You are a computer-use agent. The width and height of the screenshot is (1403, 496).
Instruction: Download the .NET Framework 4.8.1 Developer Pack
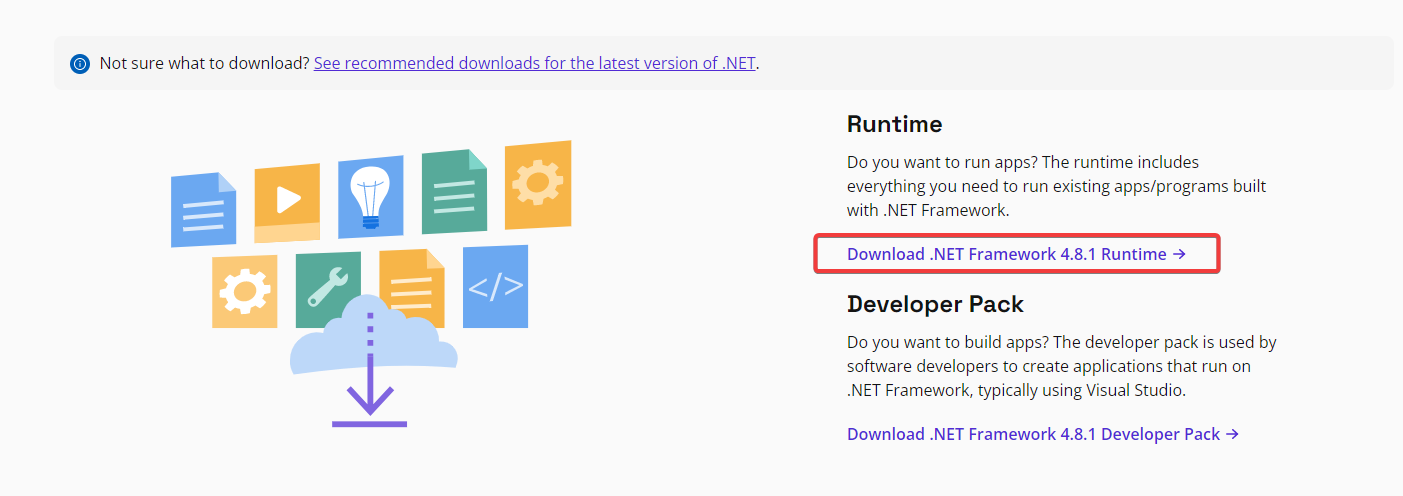pos(1043,434)
